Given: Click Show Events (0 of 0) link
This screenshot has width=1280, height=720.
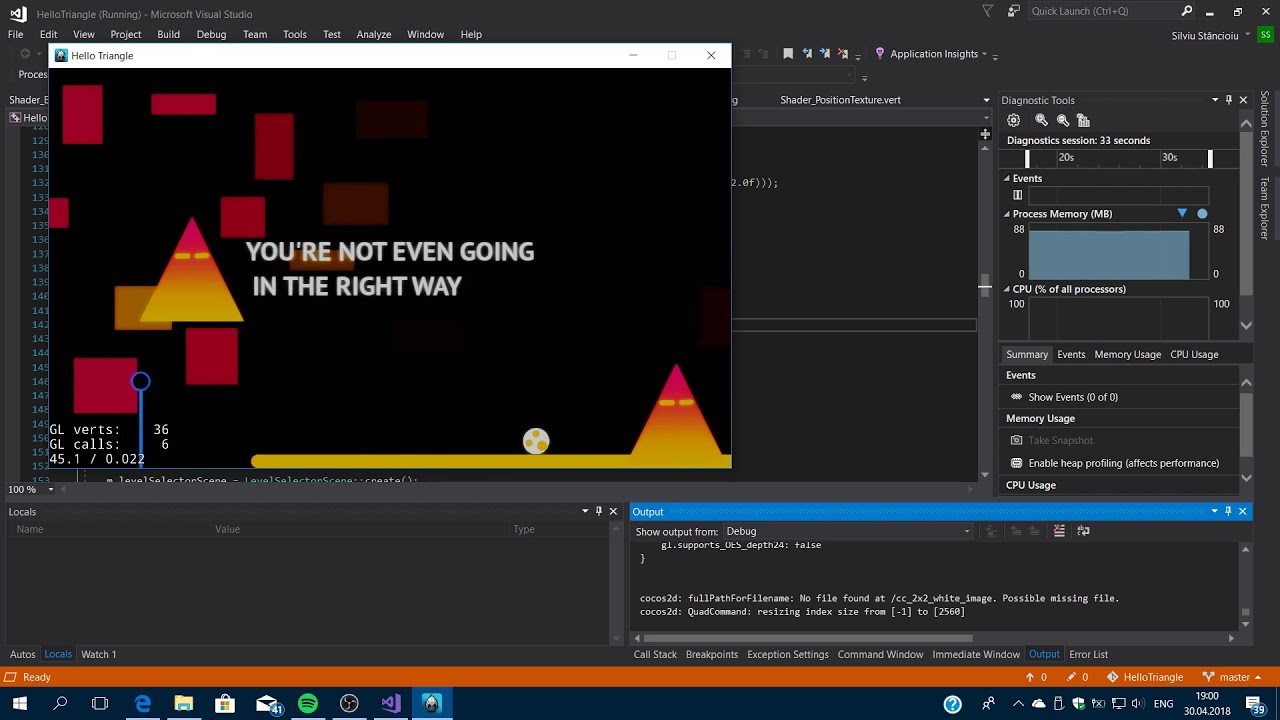Looking at the screenshot, I should pos(1073,397).
